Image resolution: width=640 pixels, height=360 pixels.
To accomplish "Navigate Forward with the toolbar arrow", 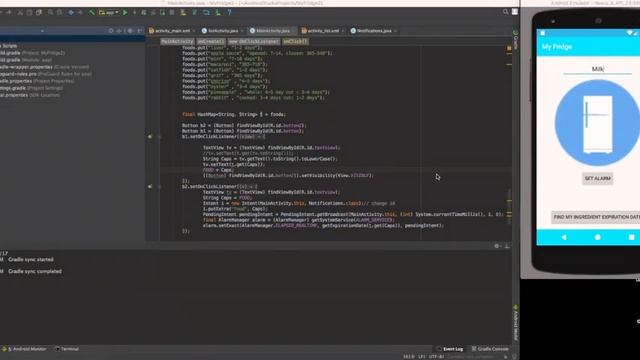I will (80, 13).
